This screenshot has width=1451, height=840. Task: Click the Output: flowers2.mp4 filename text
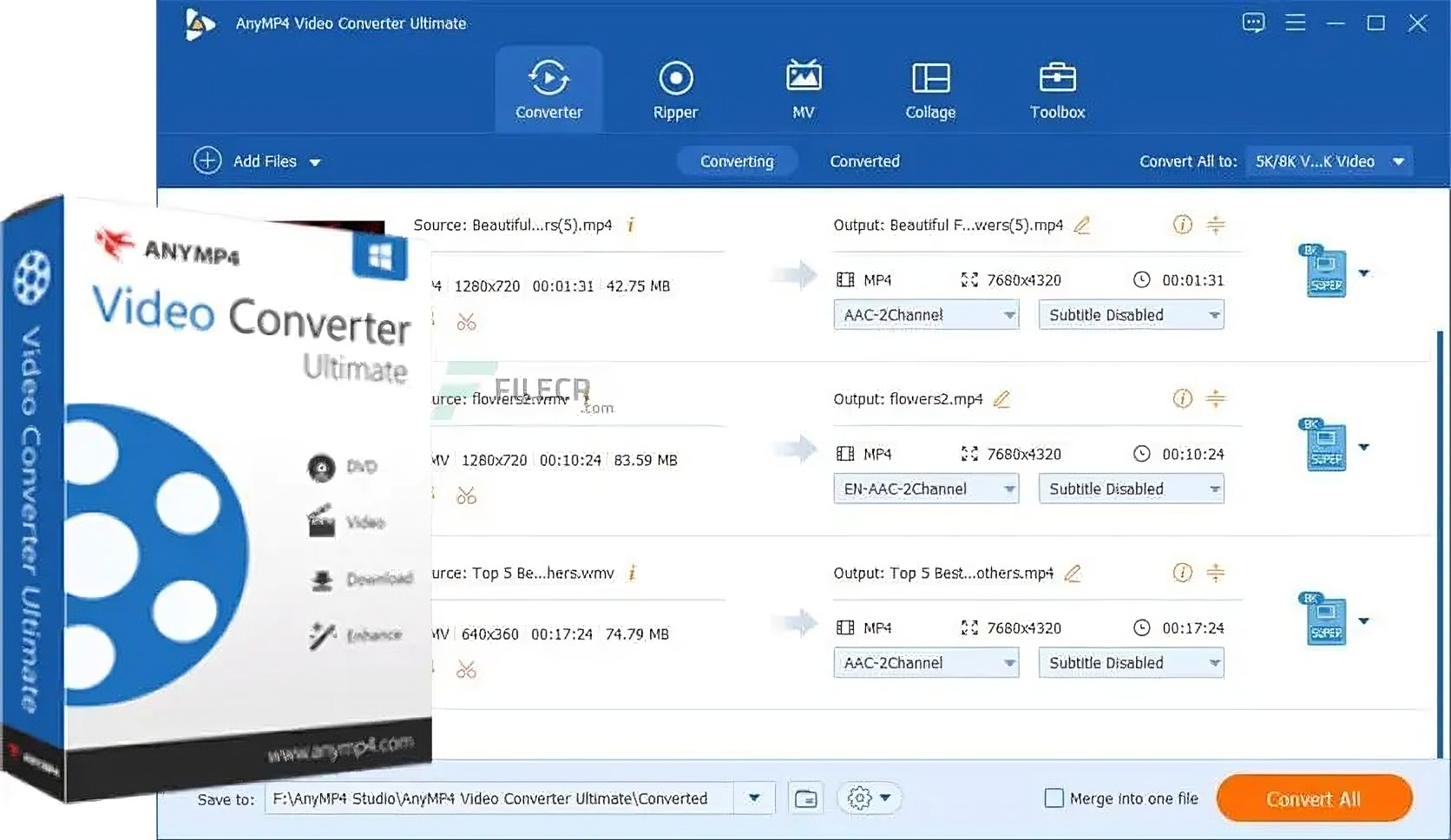pos(908,399)
